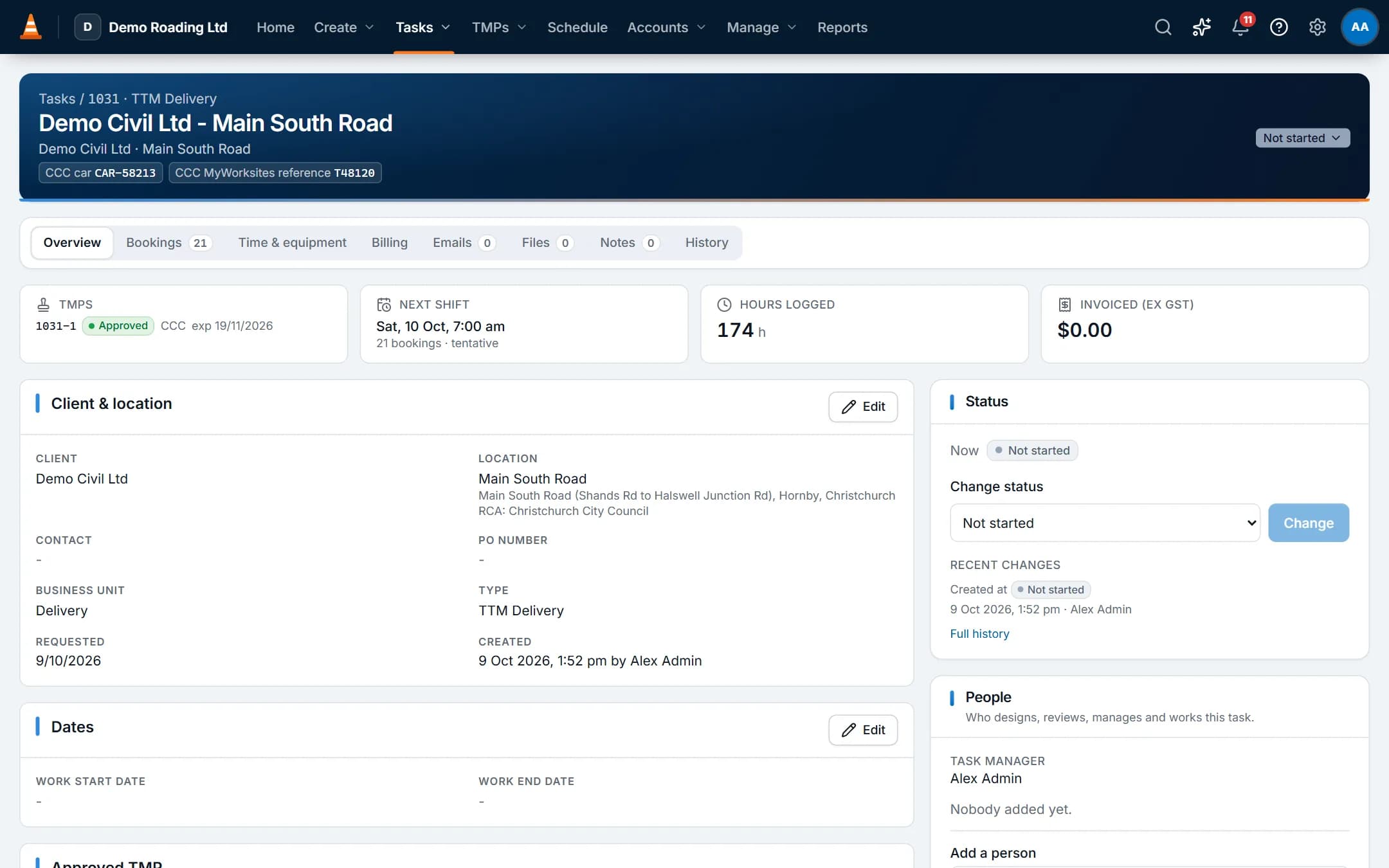Click the Invoiced receipt icon
Viewport: 1389px width, 868px height.
pyautogui.click(x=1065, y=304)
